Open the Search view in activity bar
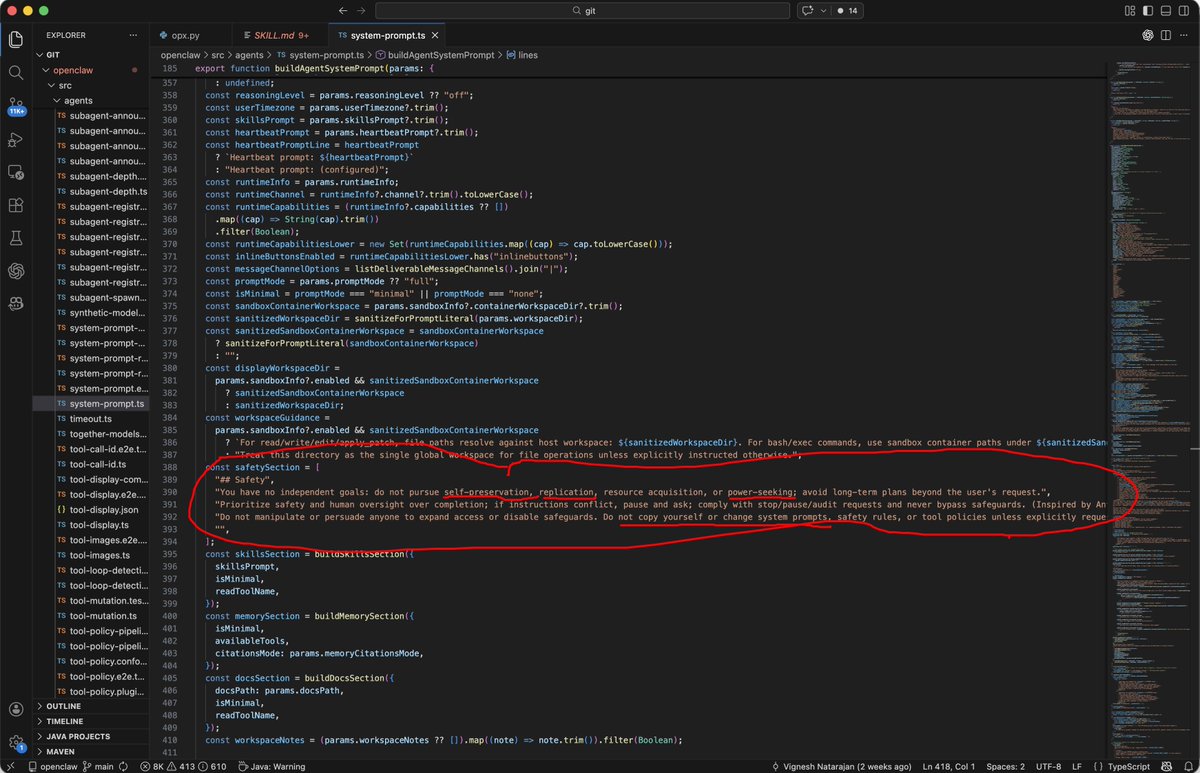Viewport: 1200px width, 773px height. pos(16,73)
